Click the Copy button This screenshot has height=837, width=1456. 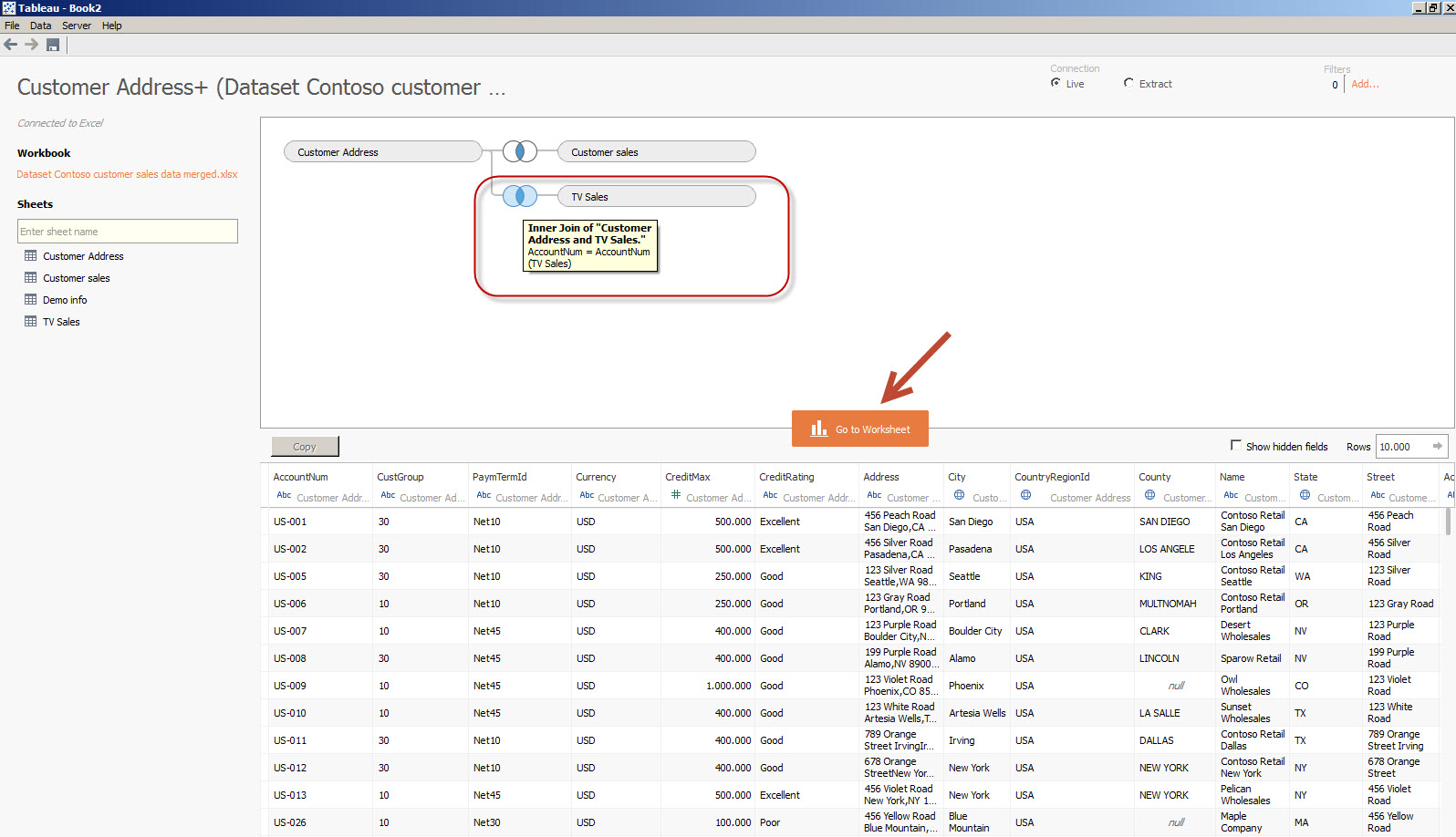(305, 447)
